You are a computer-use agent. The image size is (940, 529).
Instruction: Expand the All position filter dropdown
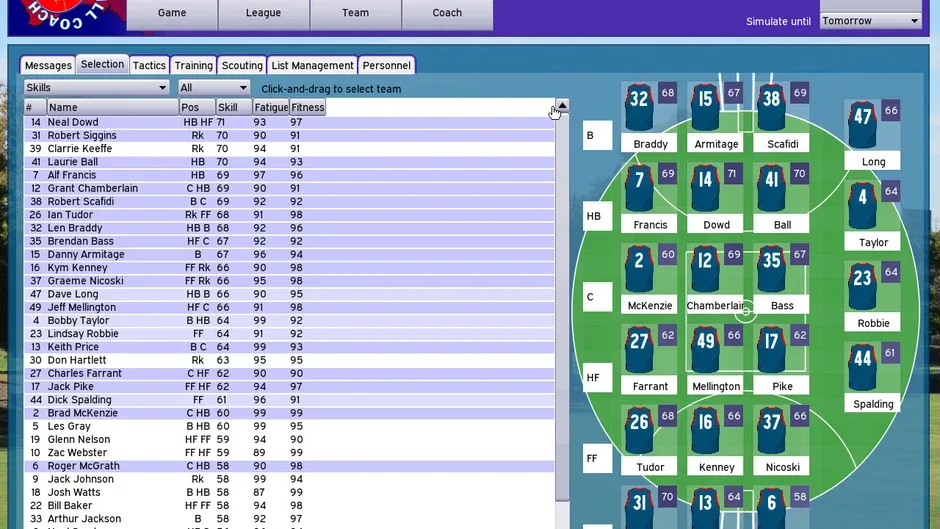point(214,88)
